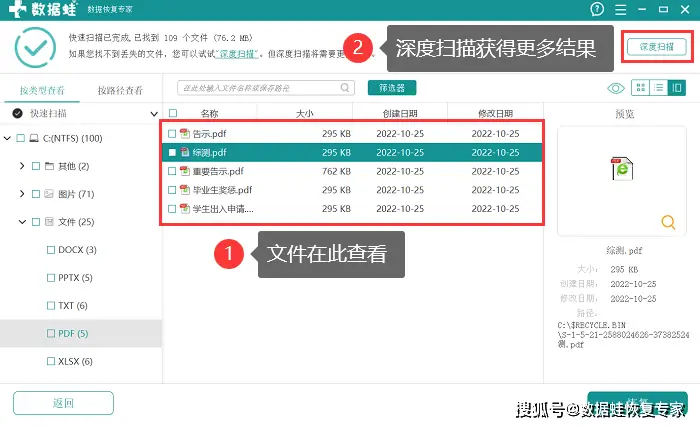This screenshot has width=700, height=427.
Task: Check the 文件 (25) checkbox
Action: tap(36, 222)
